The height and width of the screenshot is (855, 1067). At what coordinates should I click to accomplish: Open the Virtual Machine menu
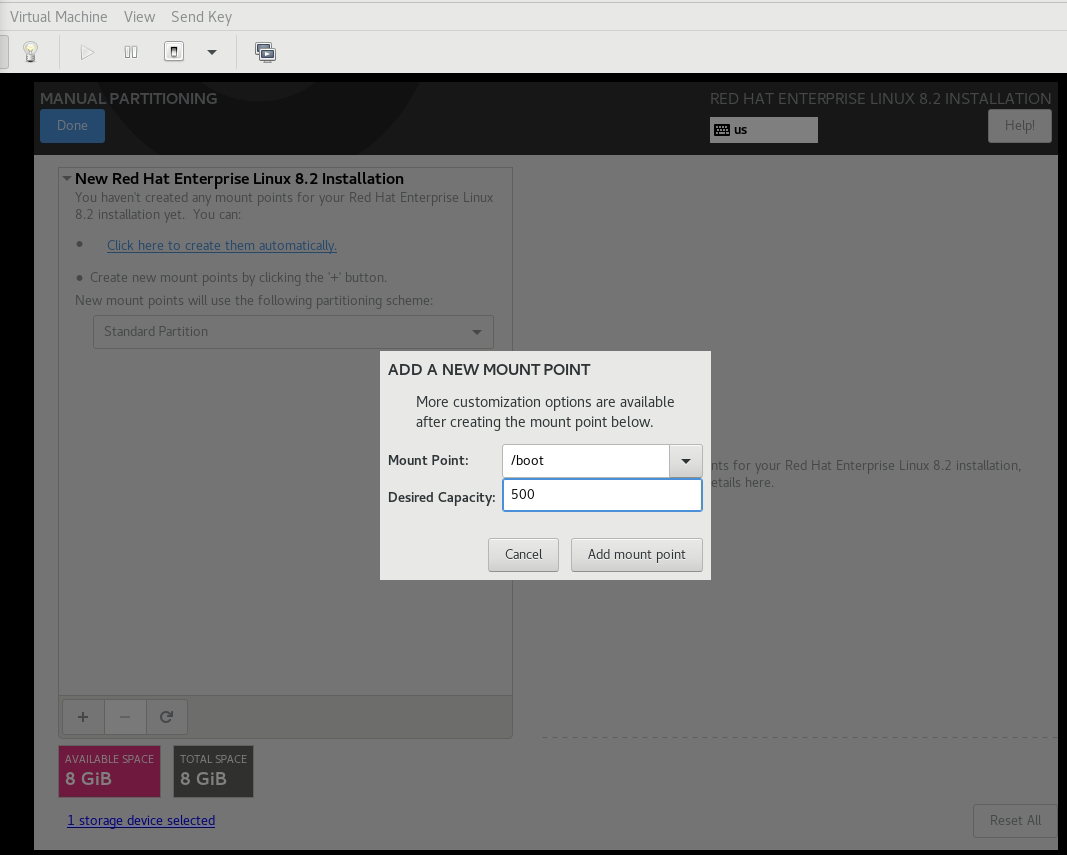[x=59, y=17]
